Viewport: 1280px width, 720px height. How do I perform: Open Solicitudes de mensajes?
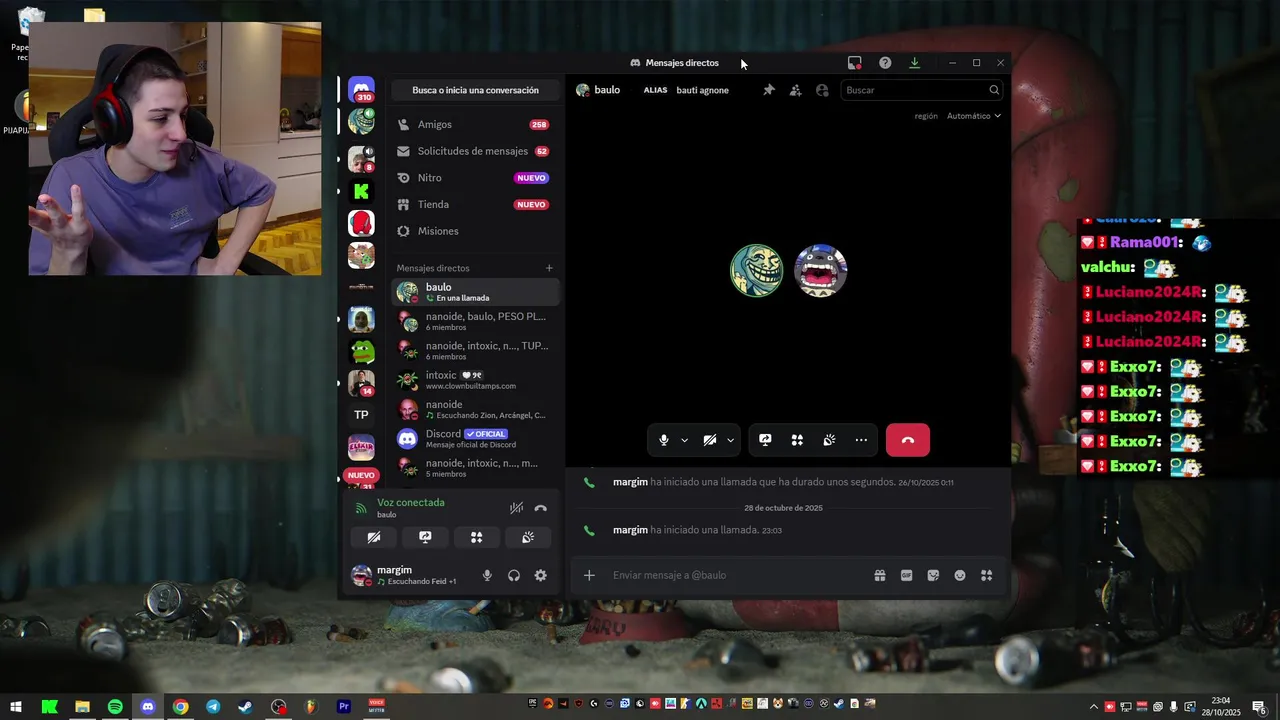(x=475, y=151)
